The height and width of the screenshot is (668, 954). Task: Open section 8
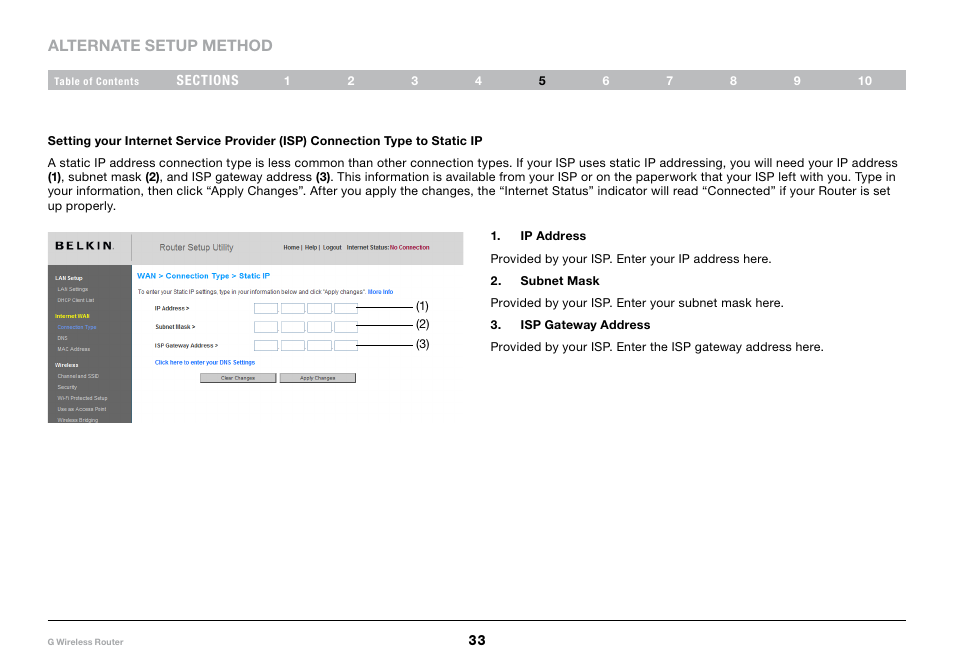[733, 81]
